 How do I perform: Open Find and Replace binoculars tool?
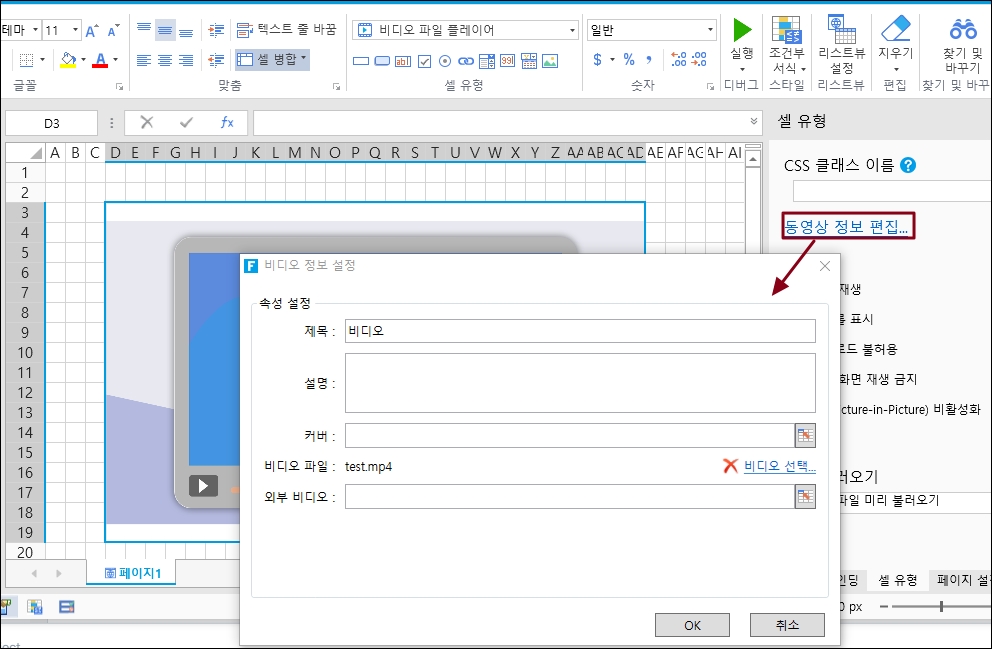963,29
